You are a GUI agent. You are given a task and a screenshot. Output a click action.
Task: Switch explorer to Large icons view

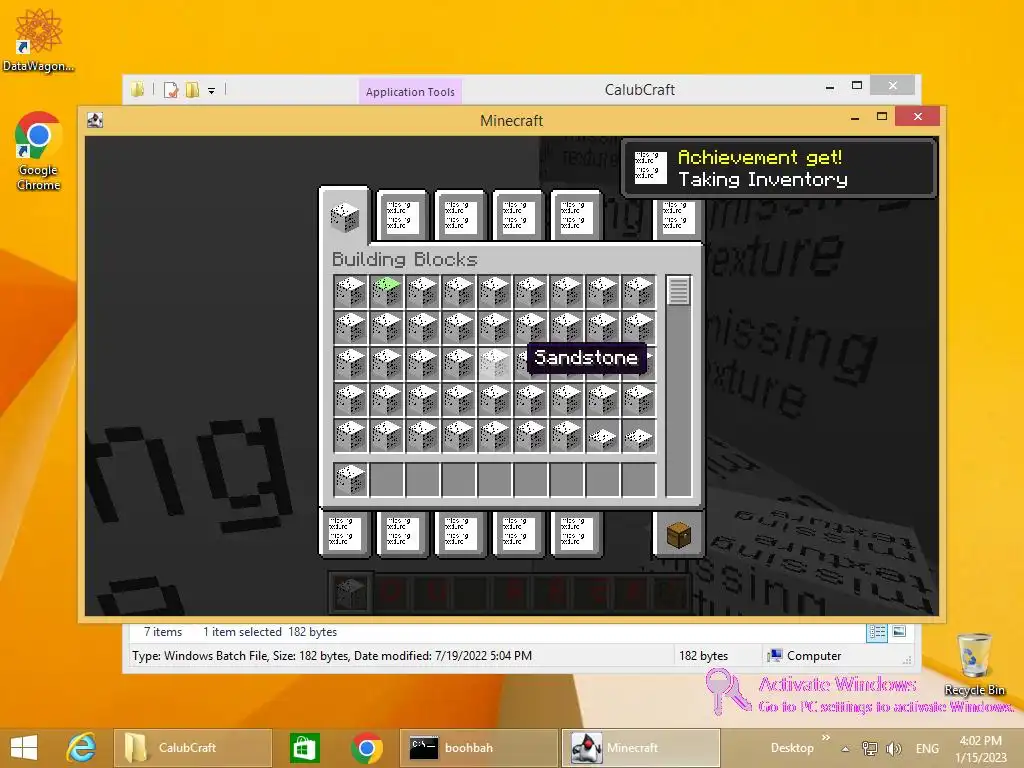click(x=899, y=632)
